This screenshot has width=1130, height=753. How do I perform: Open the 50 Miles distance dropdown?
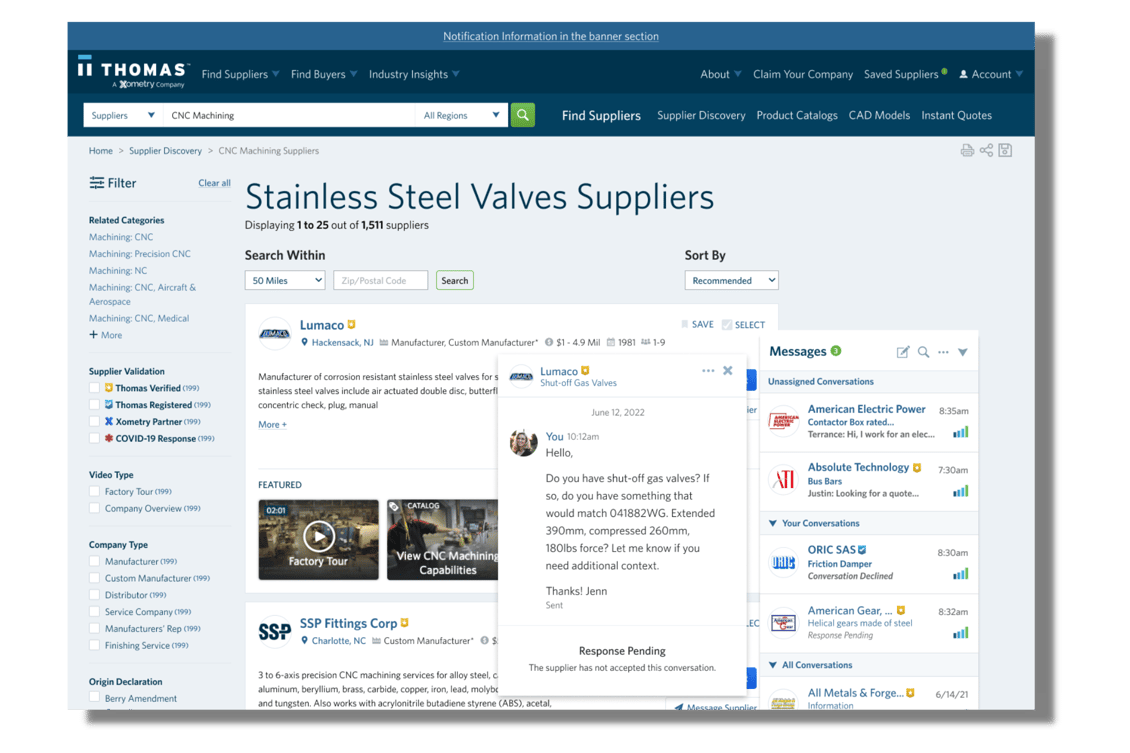click(285, 281)
